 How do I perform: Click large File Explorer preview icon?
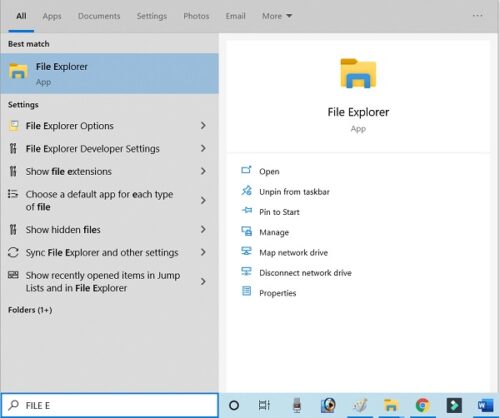click(358, 73)
